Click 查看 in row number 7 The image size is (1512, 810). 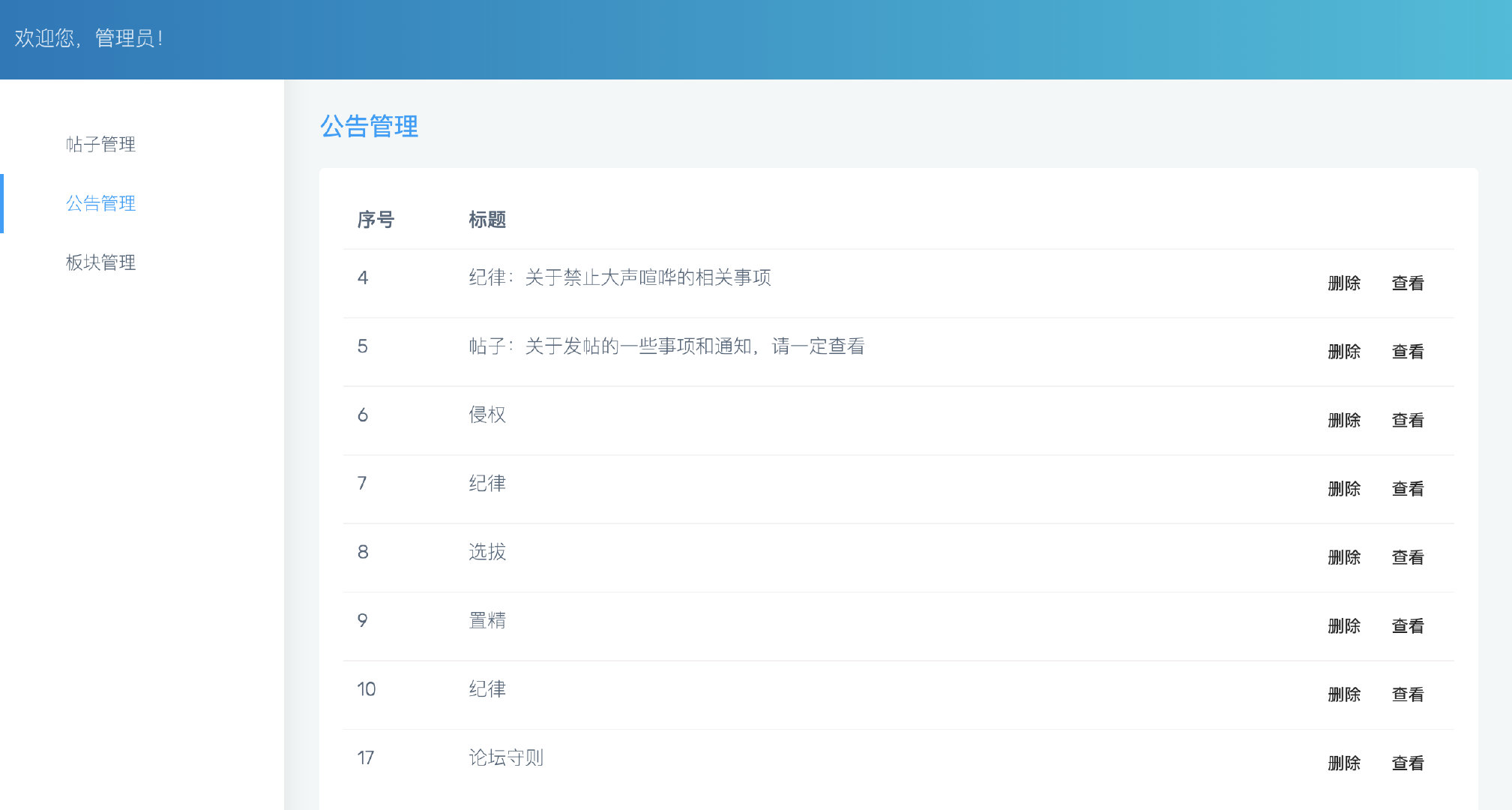pos(1408,489)
